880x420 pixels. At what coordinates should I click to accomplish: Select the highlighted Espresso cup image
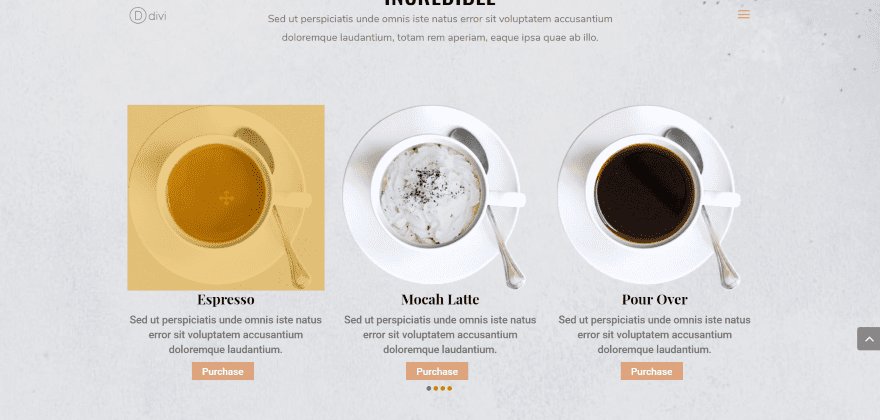point(226,198)
